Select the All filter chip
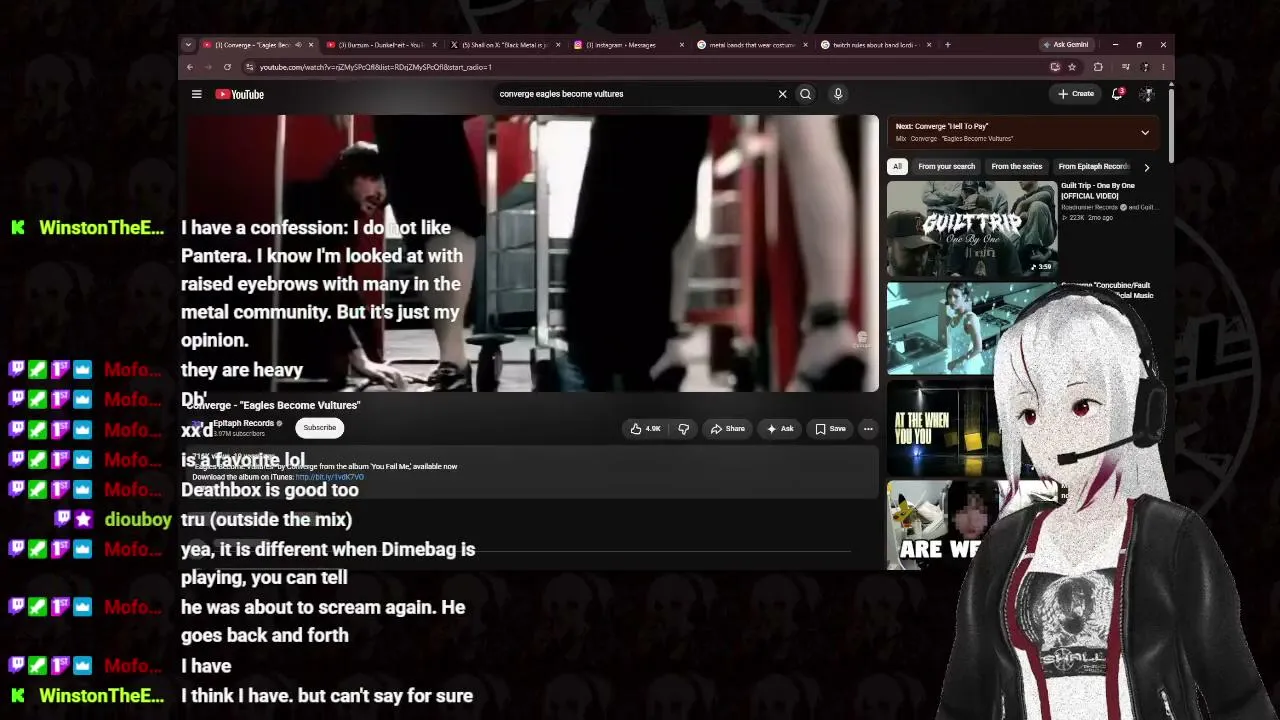This screenshot has height=720, width=1280. (897, 167)
